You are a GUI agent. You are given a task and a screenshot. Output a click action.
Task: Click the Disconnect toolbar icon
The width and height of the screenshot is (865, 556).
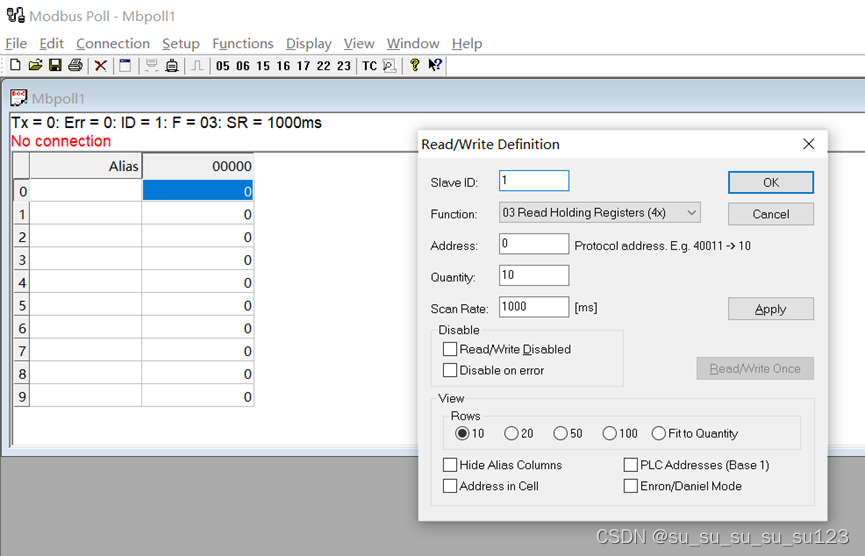pos(172,66)
